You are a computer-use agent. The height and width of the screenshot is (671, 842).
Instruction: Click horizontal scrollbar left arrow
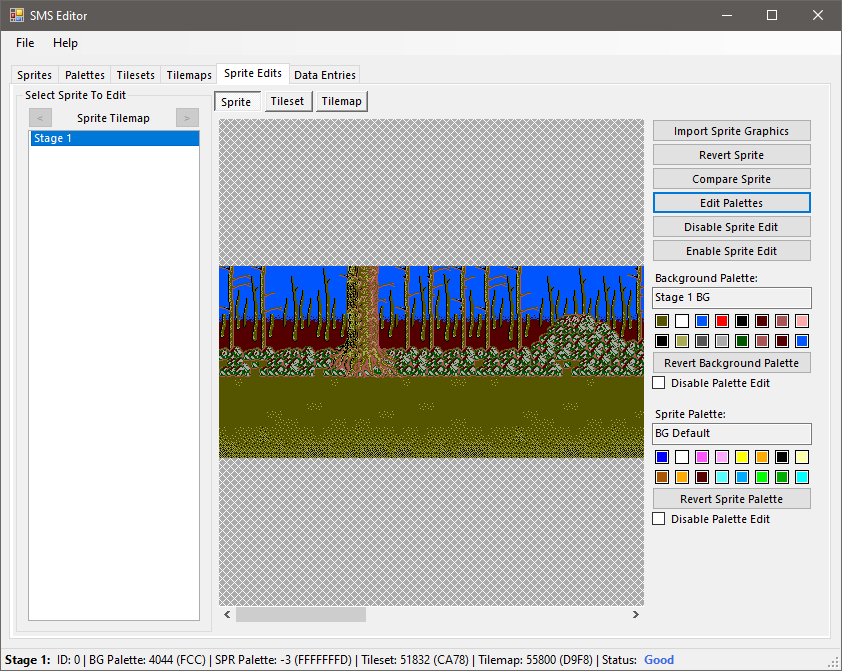click(x=227, y=615)
